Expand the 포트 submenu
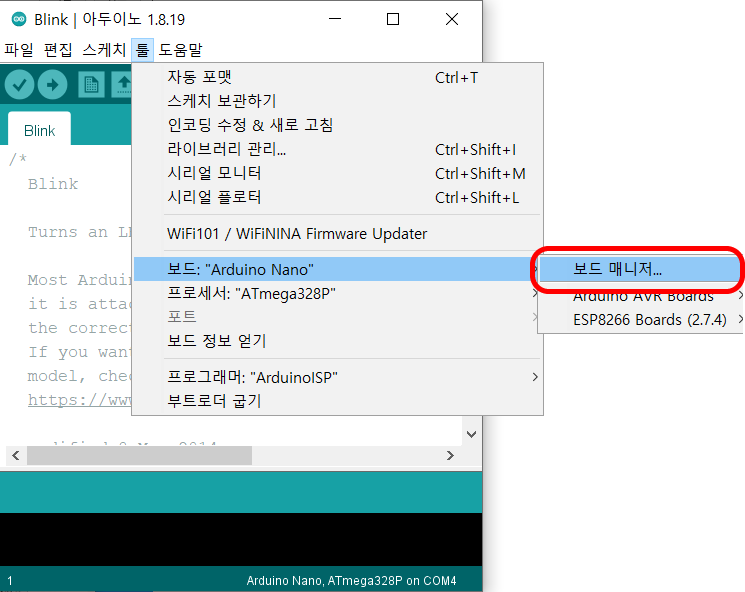 click(337, 317)
